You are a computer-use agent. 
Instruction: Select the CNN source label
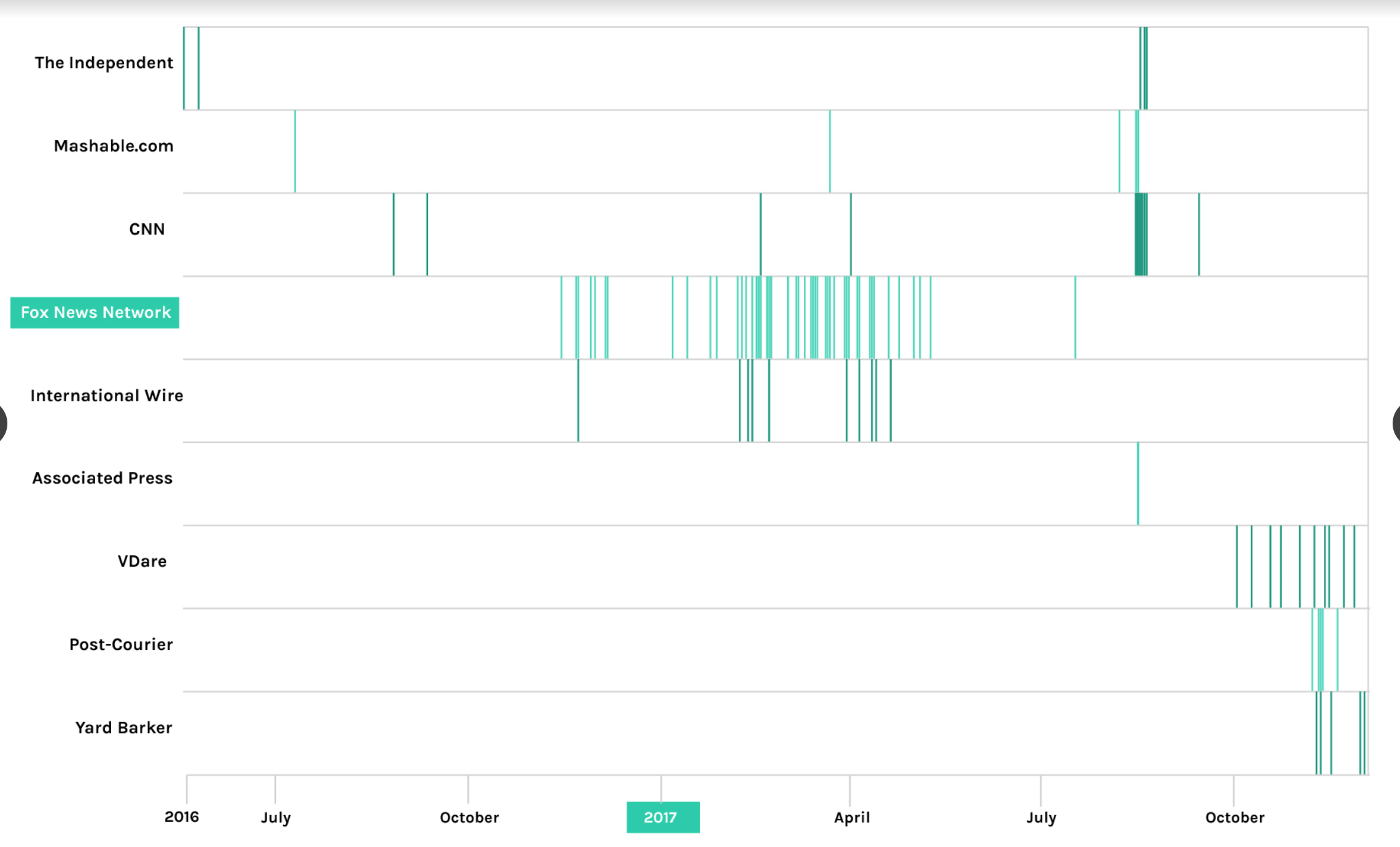pos(147,229)
